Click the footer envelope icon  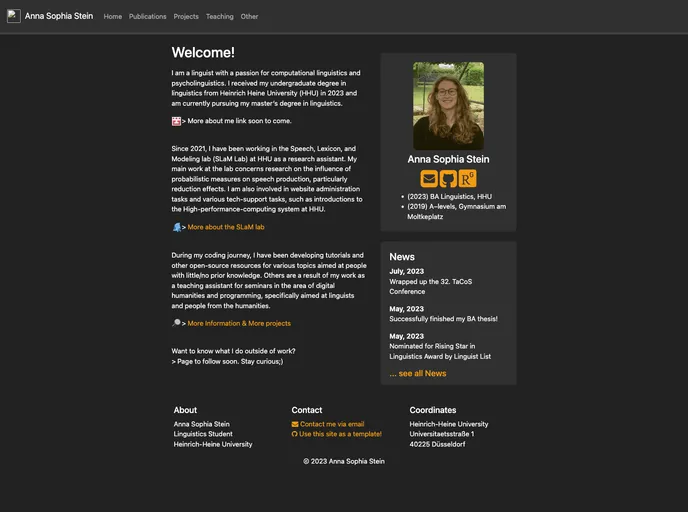(295, 424)
